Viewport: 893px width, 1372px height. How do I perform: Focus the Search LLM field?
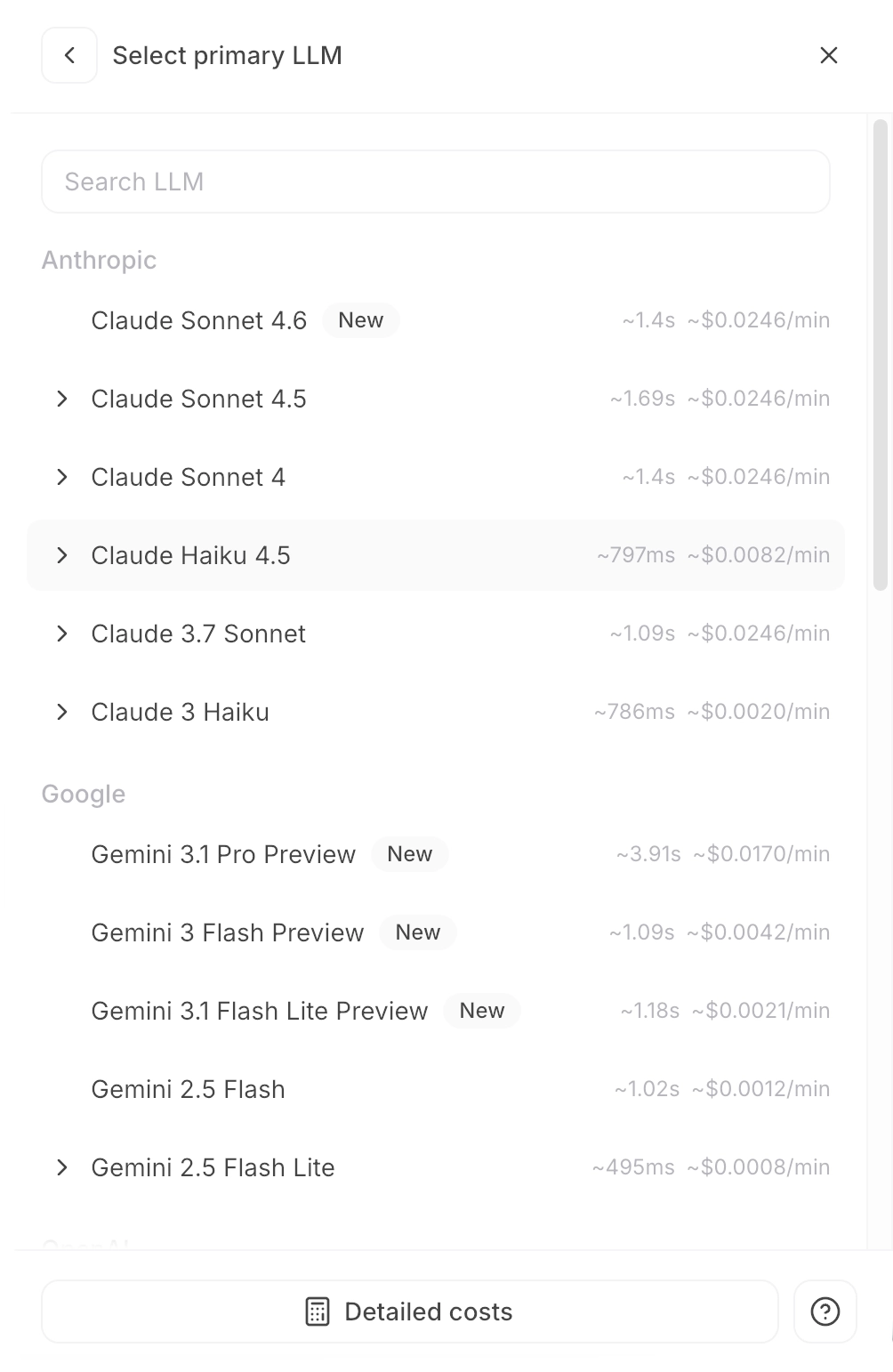click(x=435, y=182)
